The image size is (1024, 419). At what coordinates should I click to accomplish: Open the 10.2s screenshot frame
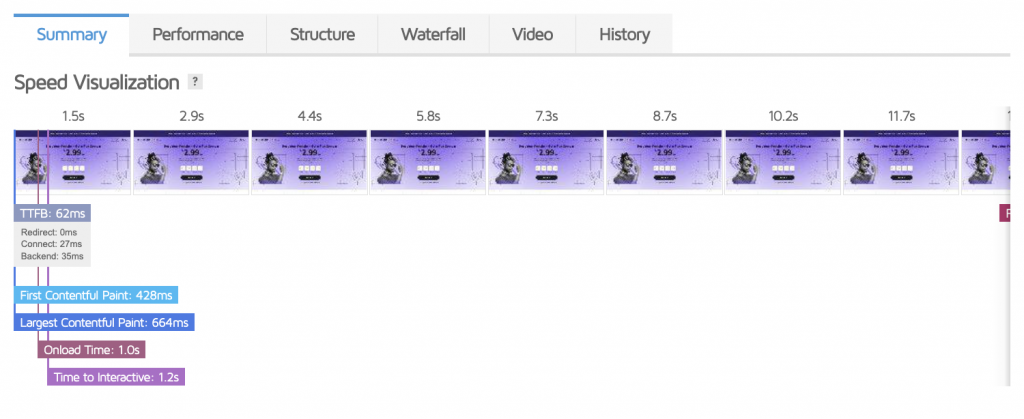click(x=783, y=162)
